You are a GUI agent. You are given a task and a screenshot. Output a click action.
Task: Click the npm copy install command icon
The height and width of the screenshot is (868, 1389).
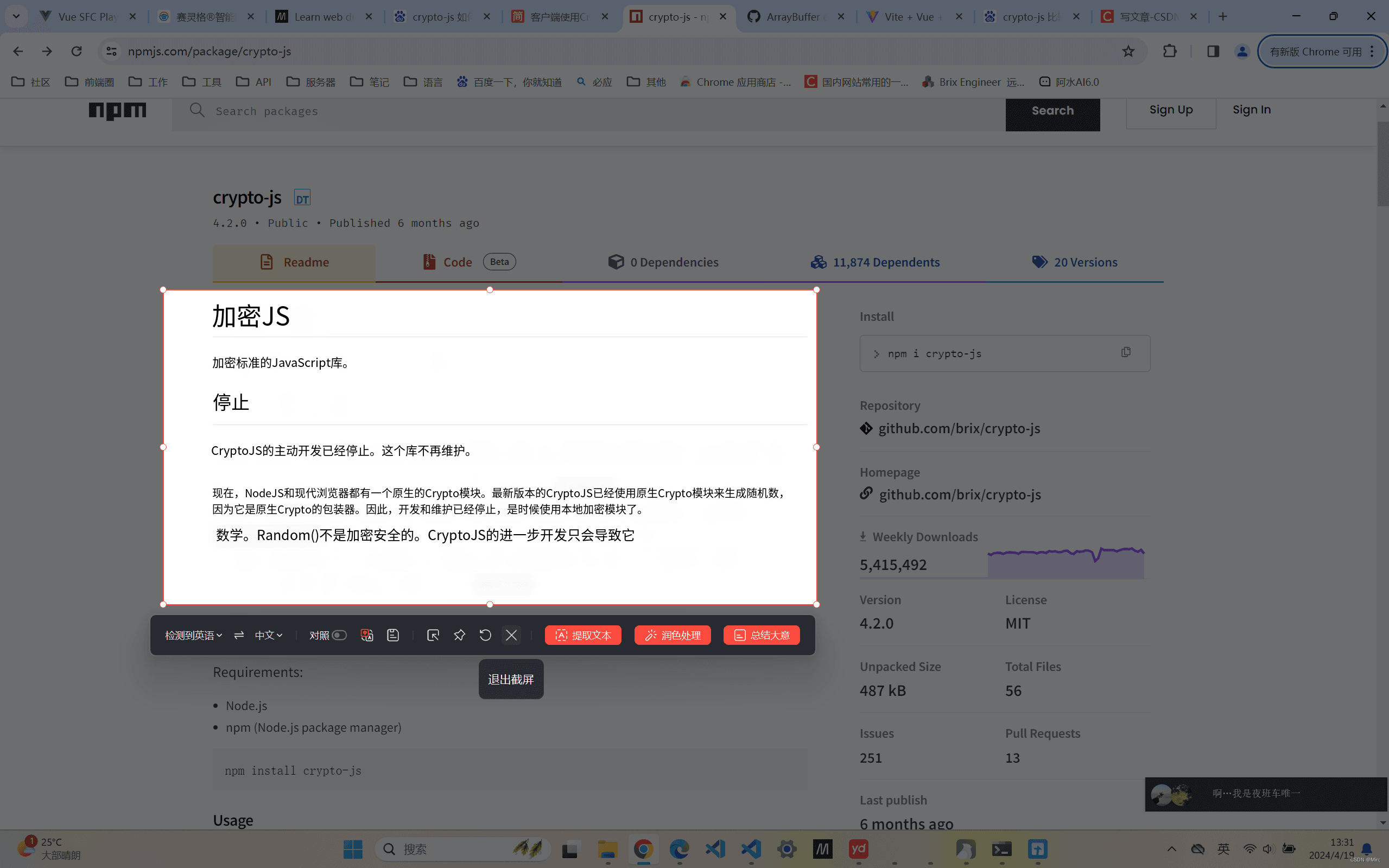[x=1125, y=352]
